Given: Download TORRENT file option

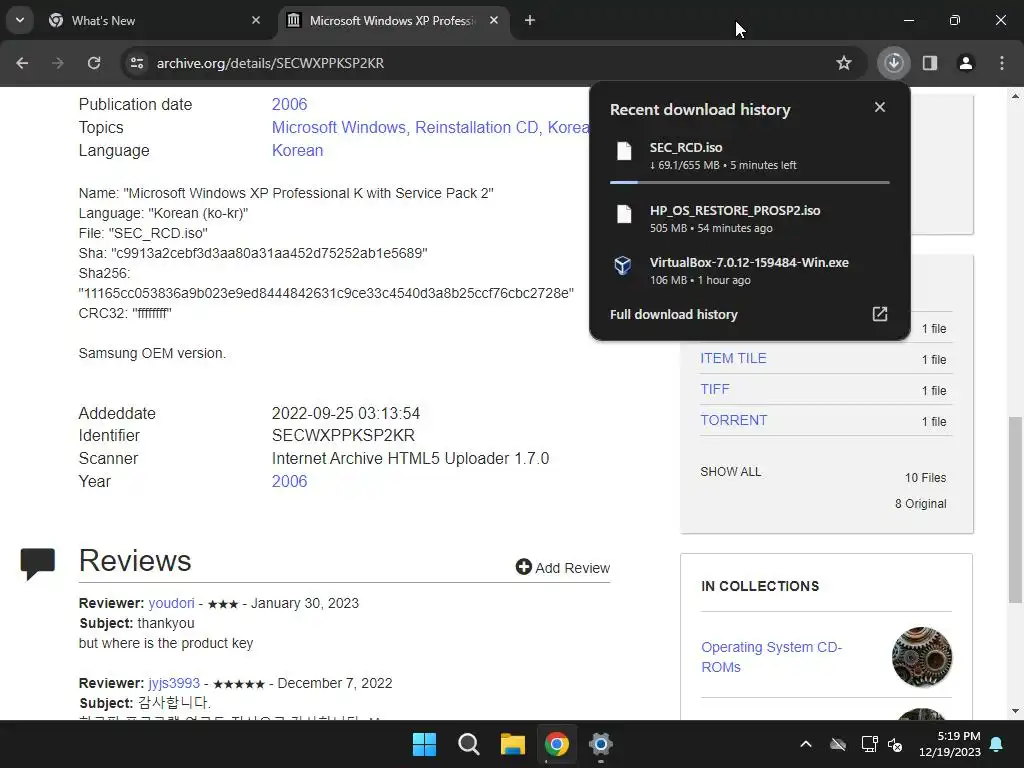Looking at the screenshot, I should (733, 420).
